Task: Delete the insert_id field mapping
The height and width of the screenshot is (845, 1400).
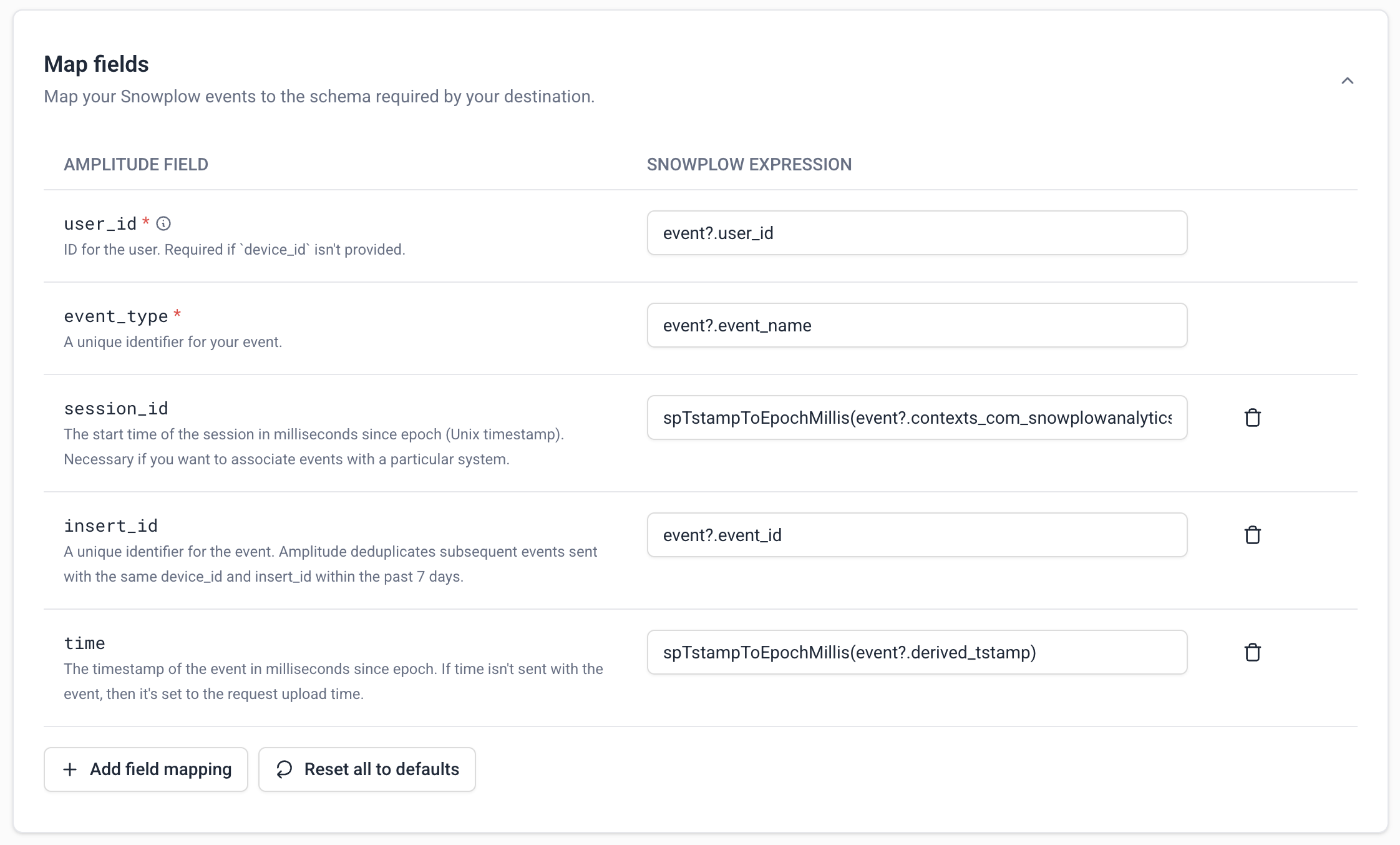Action: pos(1253,535)
